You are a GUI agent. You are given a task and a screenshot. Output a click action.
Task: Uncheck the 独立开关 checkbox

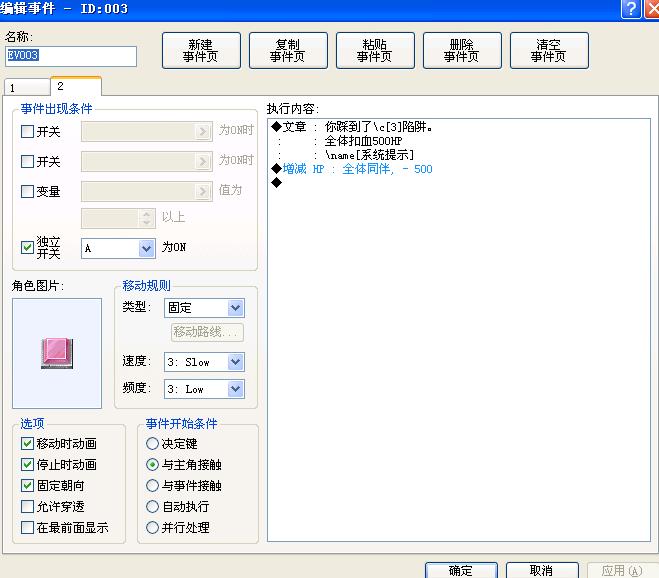[27, 247]
